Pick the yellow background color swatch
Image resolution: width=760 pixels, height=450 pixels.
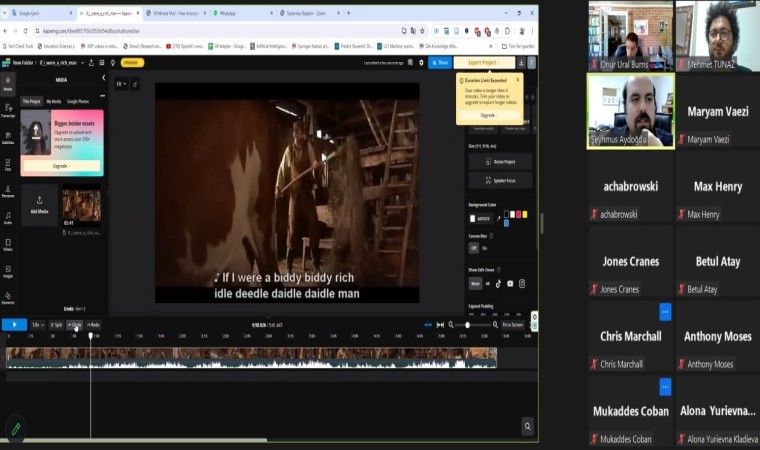[525, 214]
